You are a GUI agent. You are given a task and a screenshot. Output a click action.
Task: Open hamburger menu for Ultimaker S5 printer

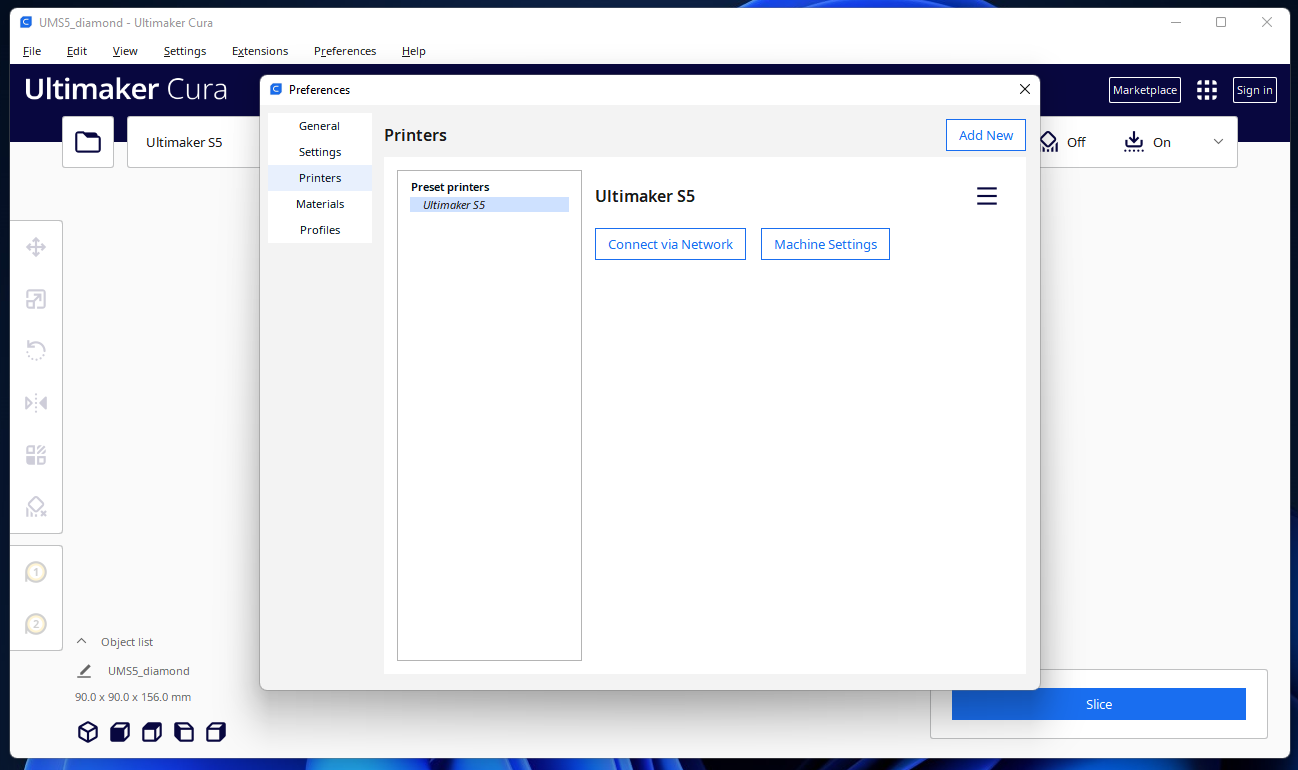[987, 196]
